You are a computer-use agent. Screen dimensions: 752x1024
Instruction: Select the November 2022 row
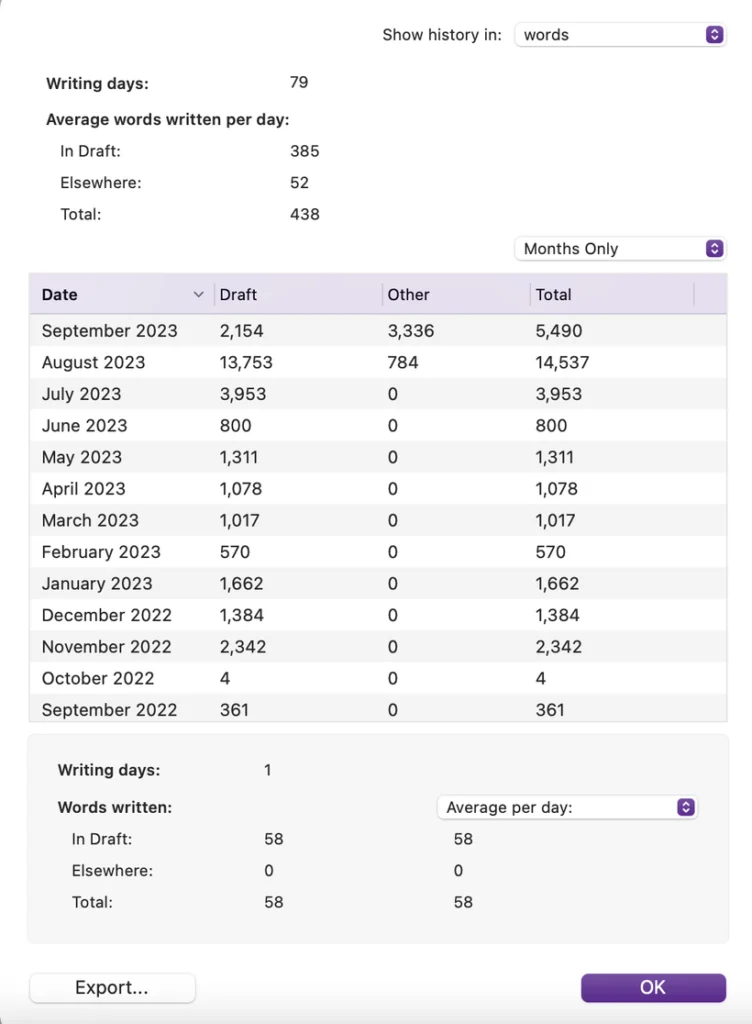(x=378, y=647)
